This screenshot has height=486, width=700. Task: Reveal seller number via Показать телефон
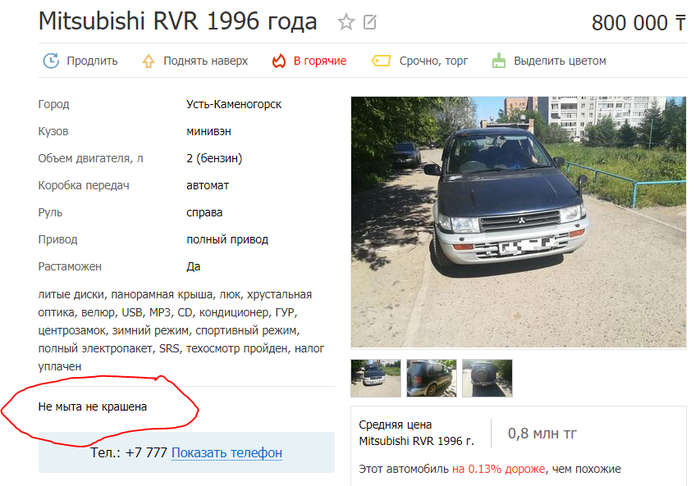coord(227,453)
